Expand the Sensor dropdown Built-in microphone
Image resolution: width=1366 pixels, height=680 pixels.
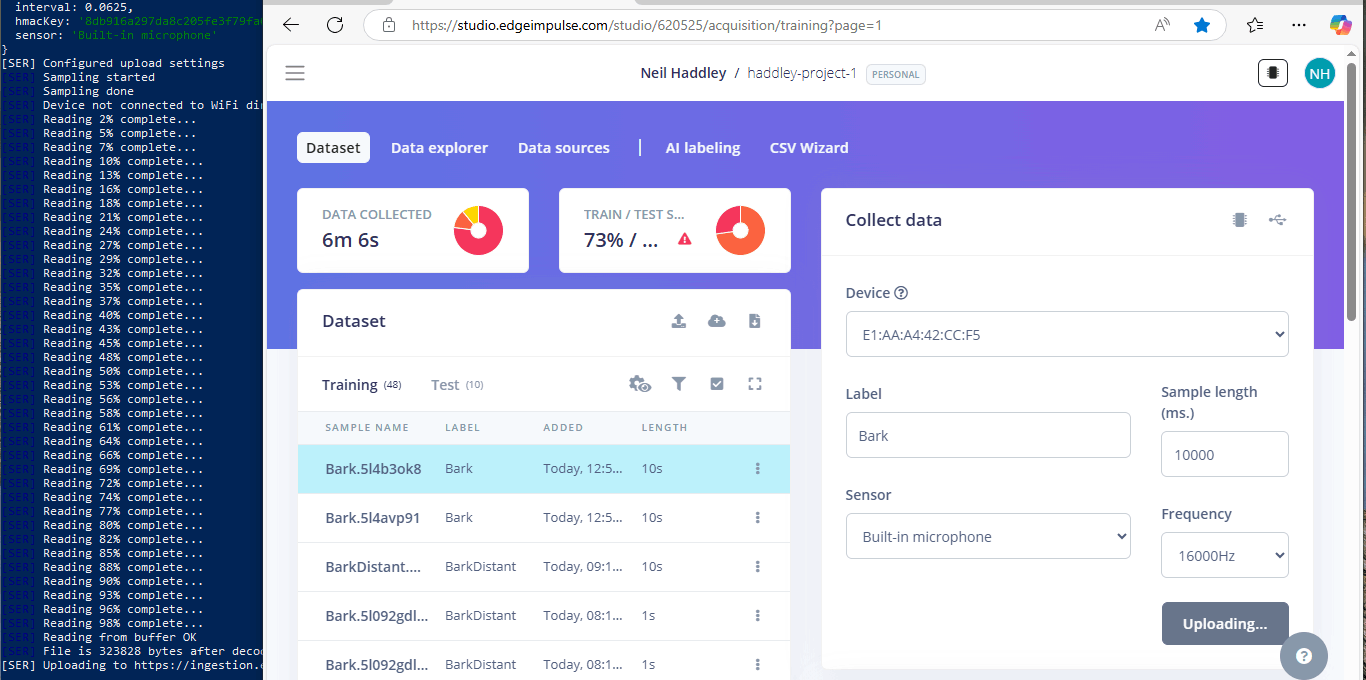988,536
